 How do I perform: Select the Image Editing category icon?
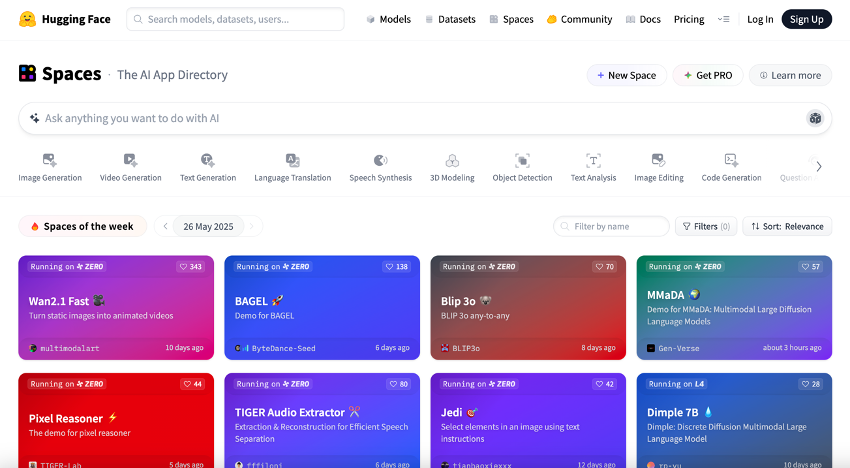[x=659, y=161]
